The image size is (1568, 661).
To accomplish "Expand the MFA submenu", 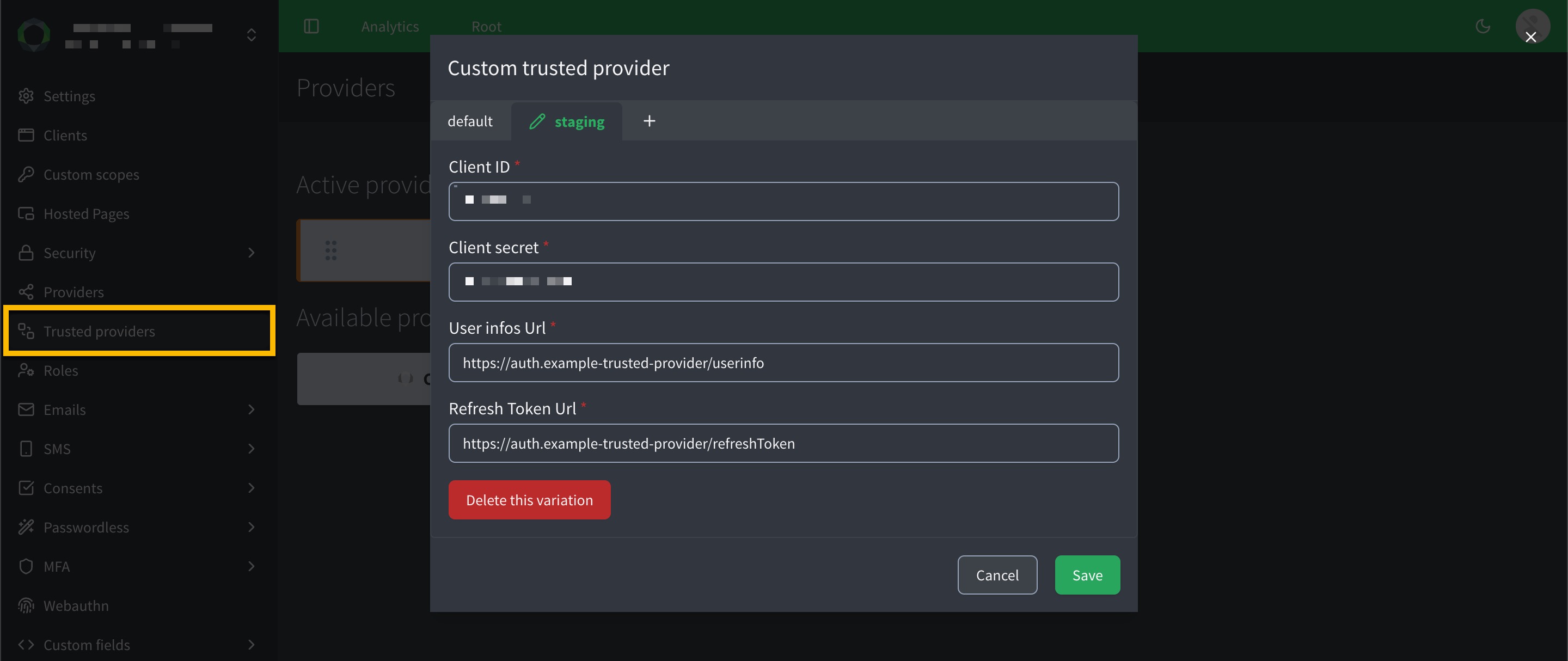I will [x=251, y=567].
